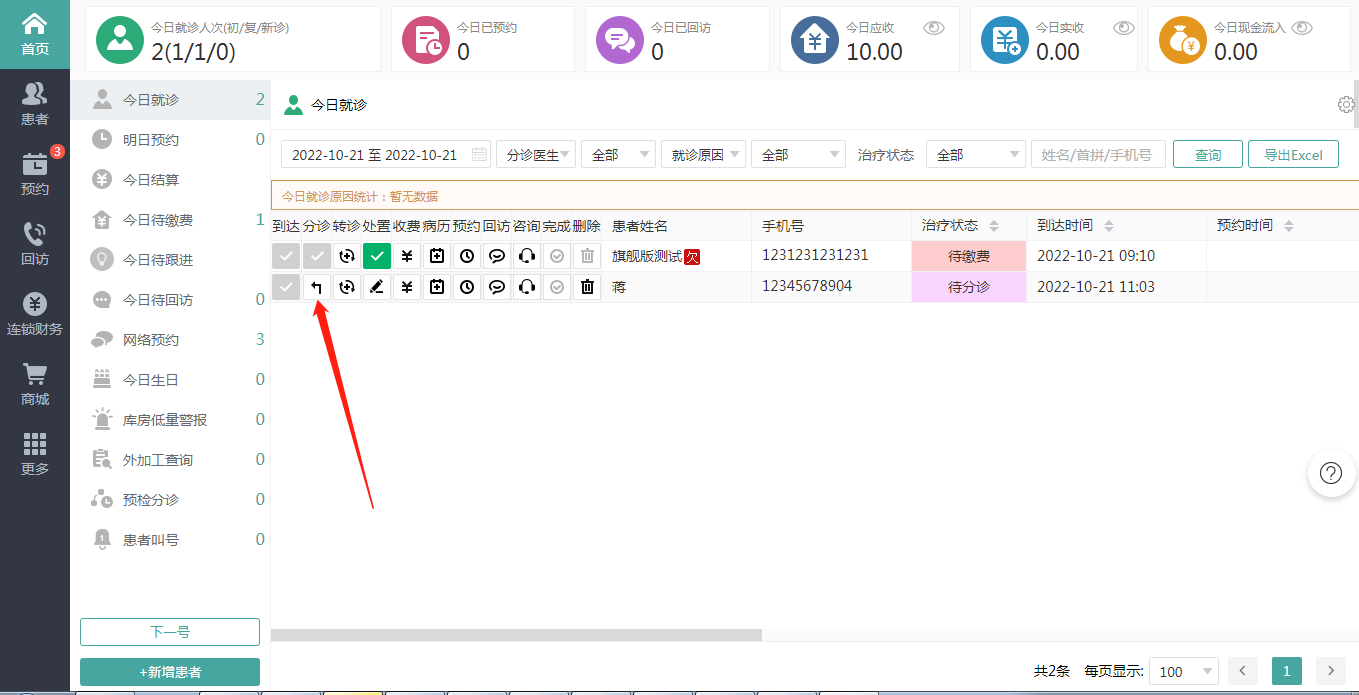Viewport: 1359px width, 695px height.
Task: Focus the 姓名/首拼/手机号 search field
Action: pyautogui.click(x=1098, y=154)
